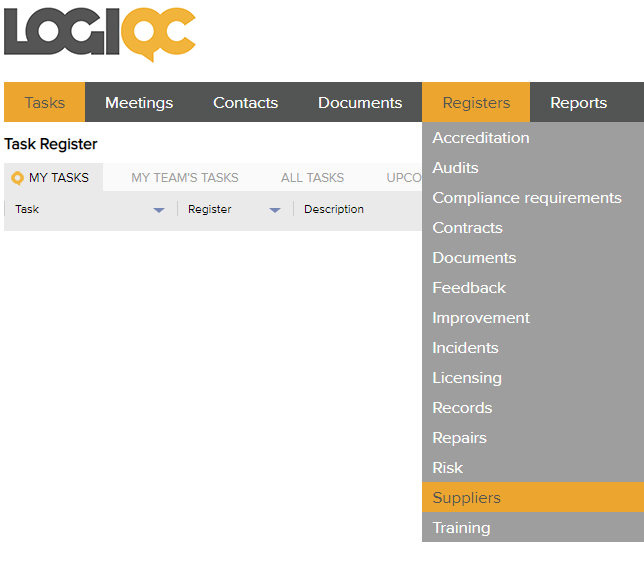
Task: Click the LOGIQC logo
Action: click(100, 35)
